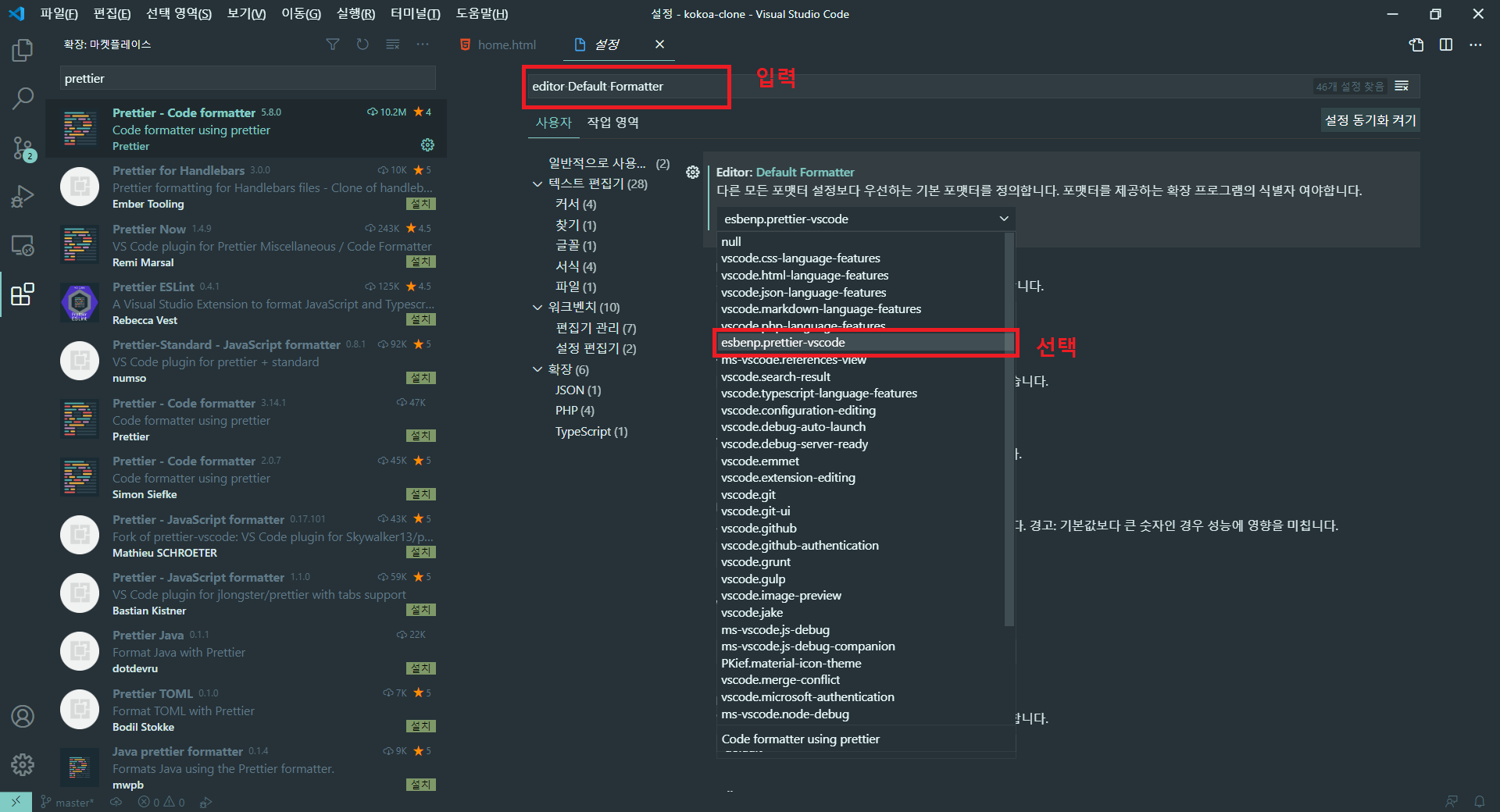Switch to 작업 영역 settings tab
Image resolution: width=1500 pixels, height=812 pixels.
pyautogui.click(x=612, y=123)
